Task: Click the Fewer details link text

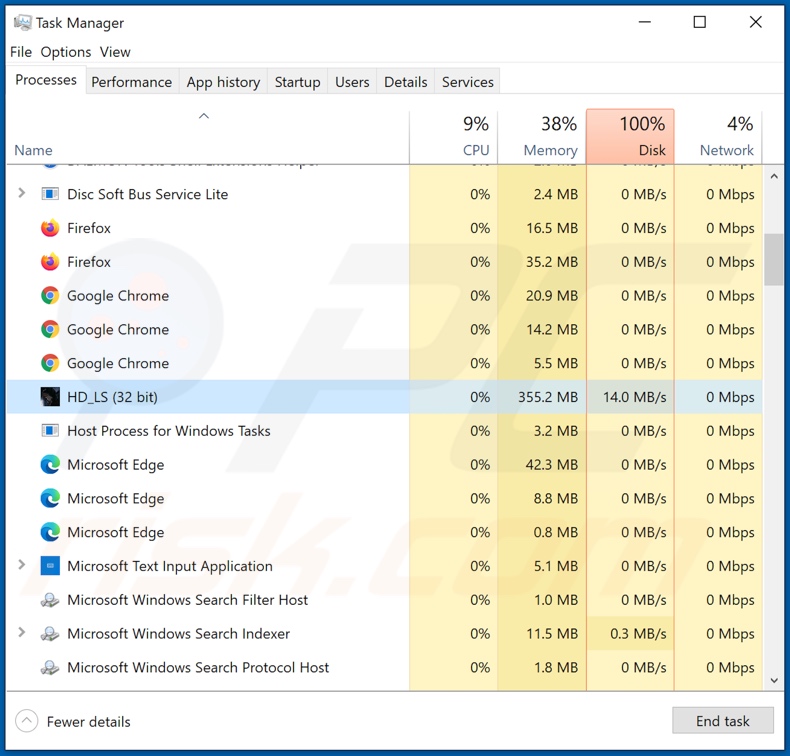Action: click(x=89, y=722)
